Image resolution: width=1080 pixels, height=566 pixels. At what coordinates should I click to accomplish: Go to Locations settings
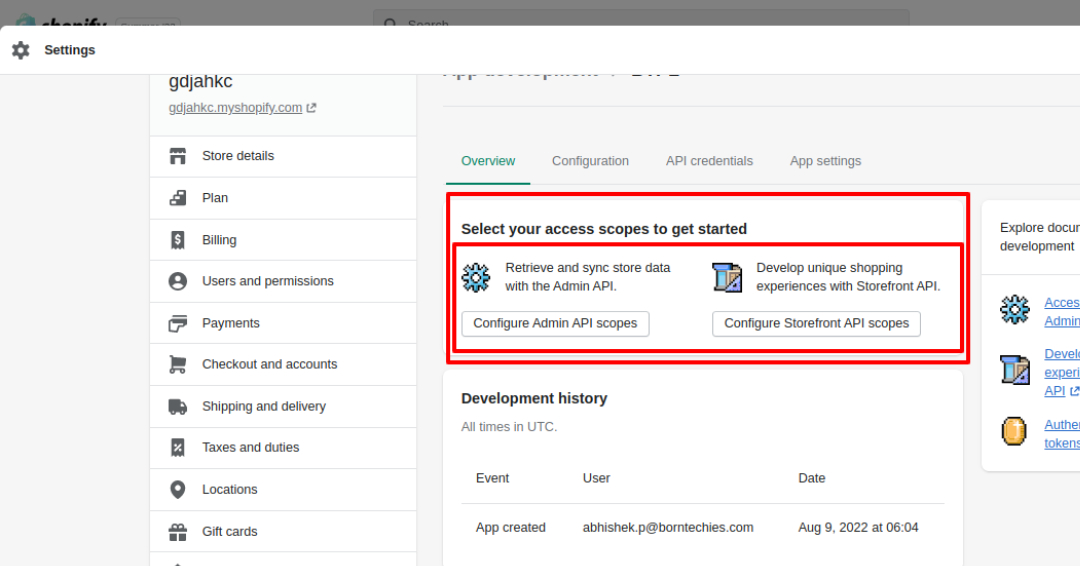[283, 490]
